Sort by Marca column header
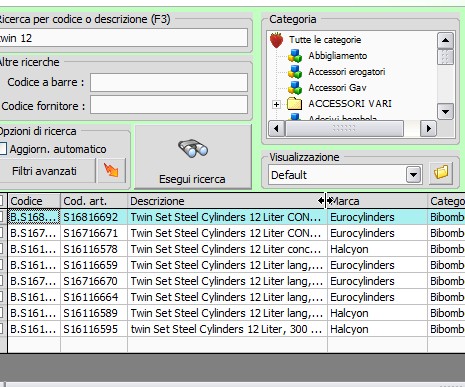Screen dimensions: 465x387 tap(377, 201)
